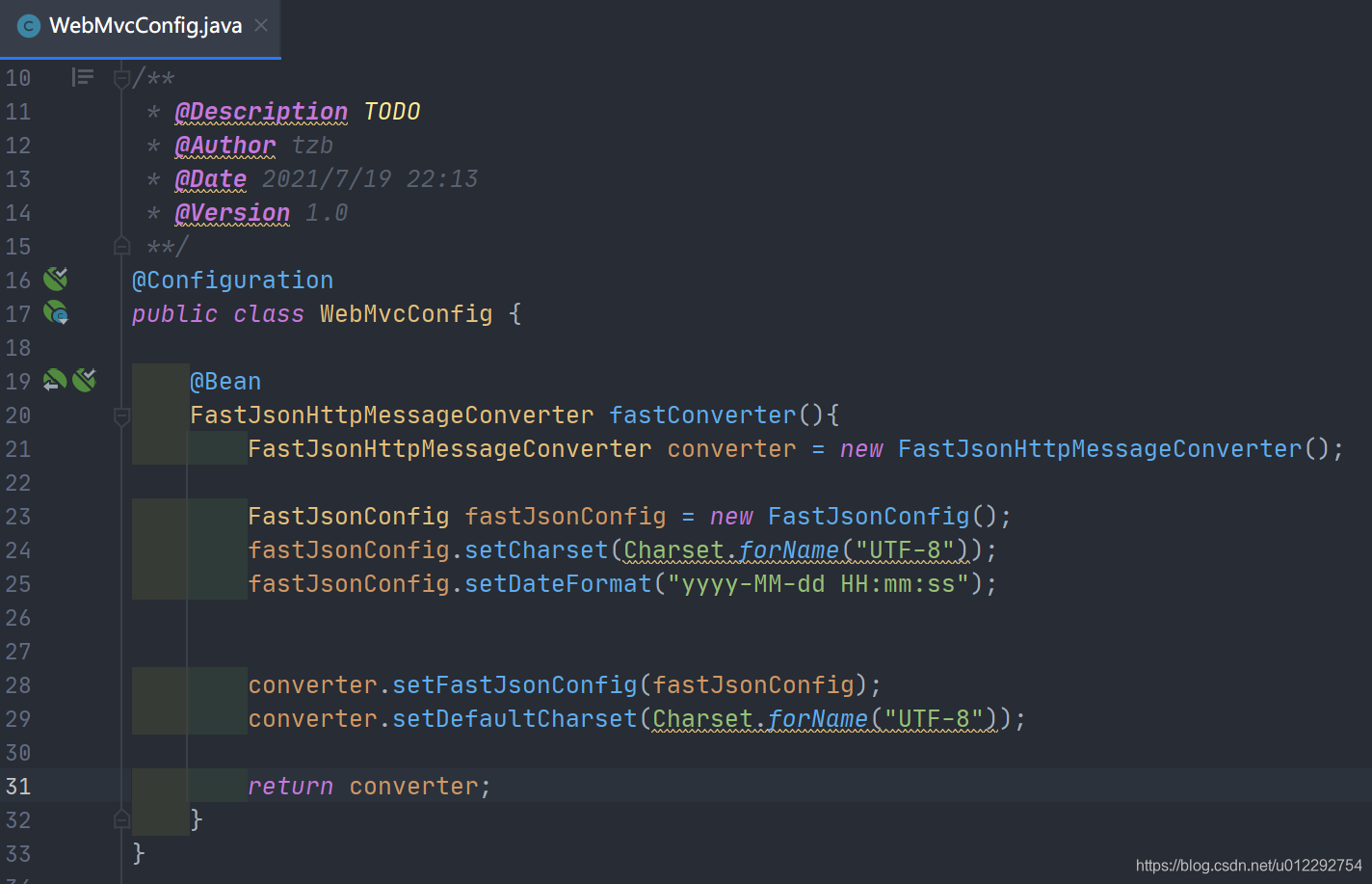Click the @Author tag
The height and width of the screenshot is (884, 1372).
225,146
